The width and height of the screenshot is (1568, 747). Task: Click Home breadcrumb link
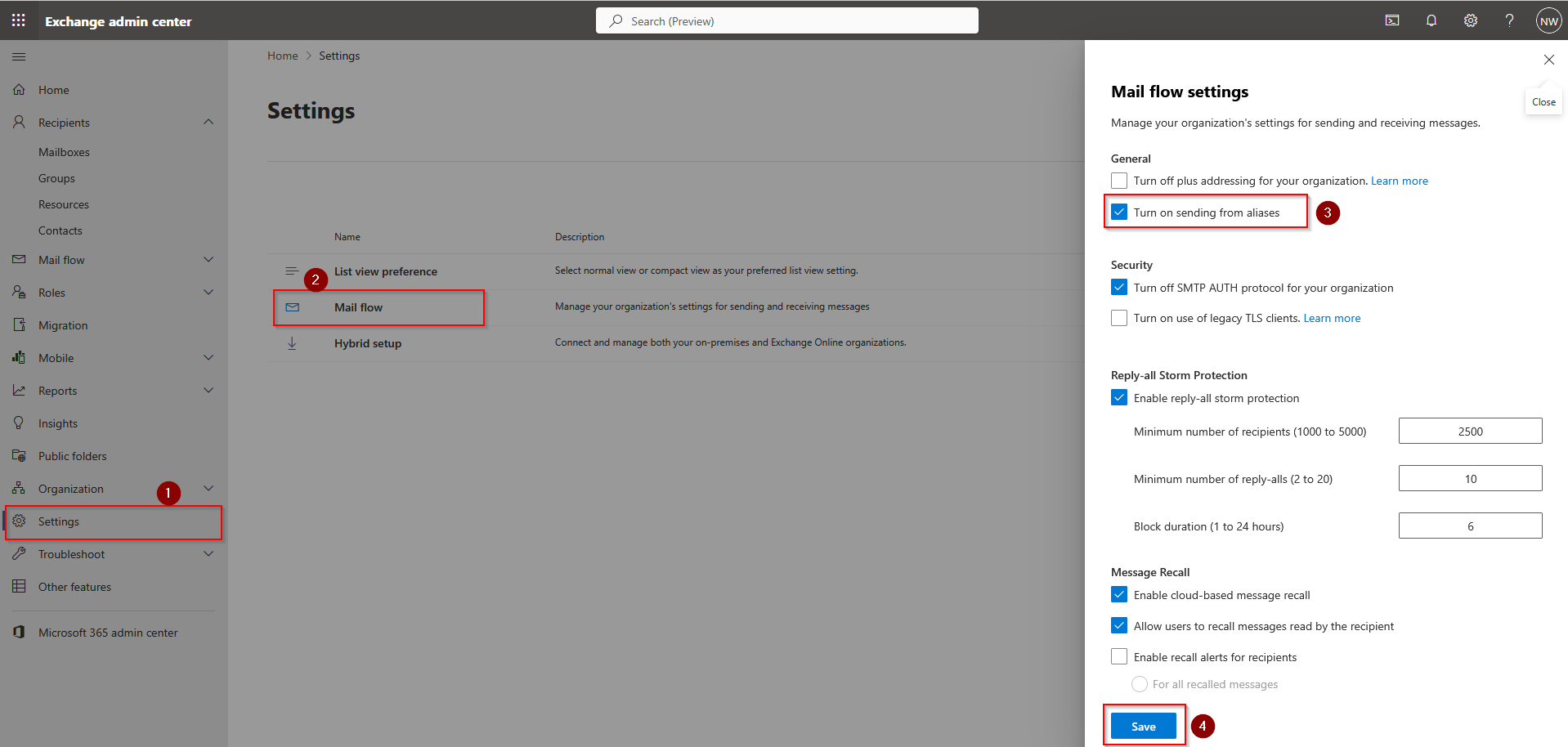click(x=283, y=56)
